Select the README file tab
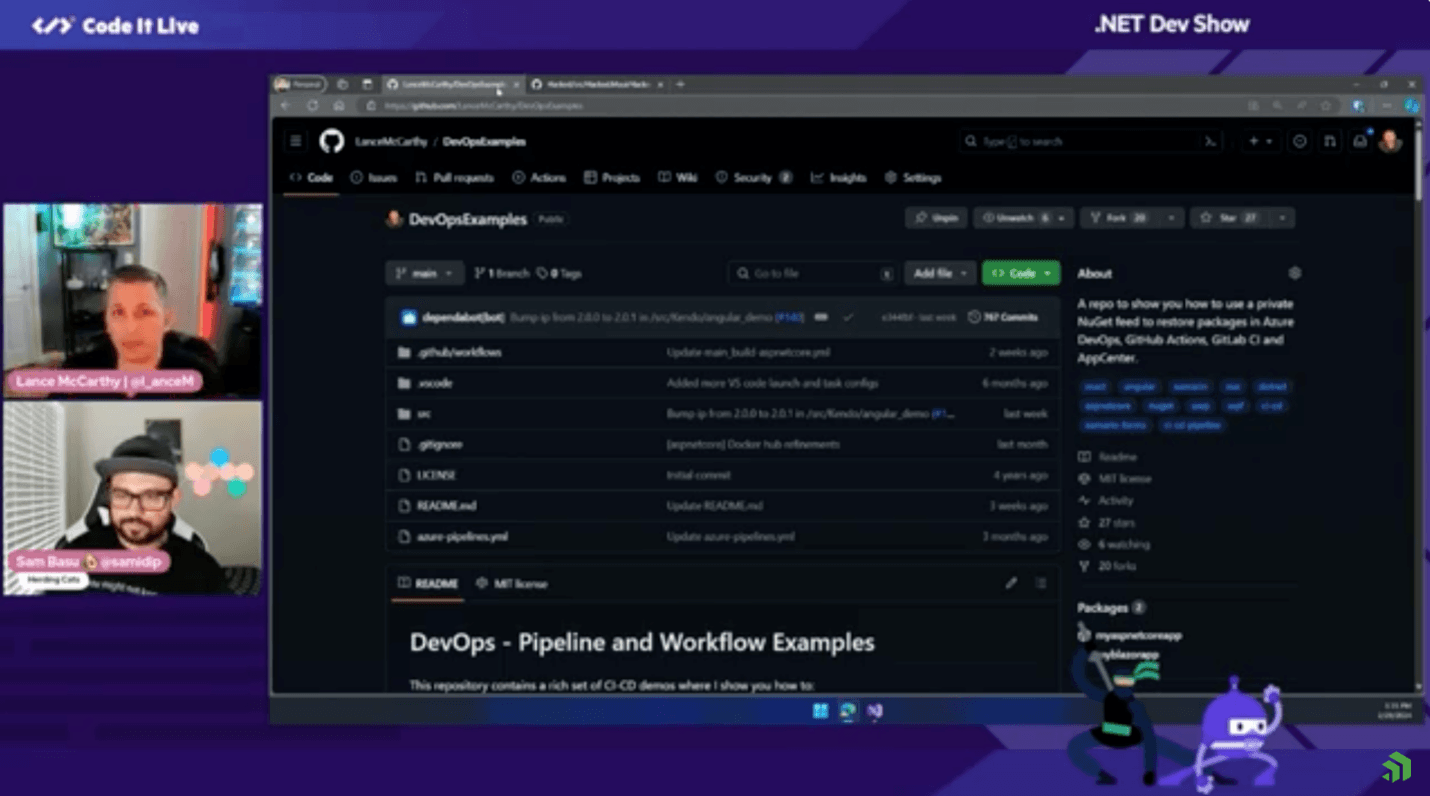This screenshot has width=1430, height=796. pos(428,583)
